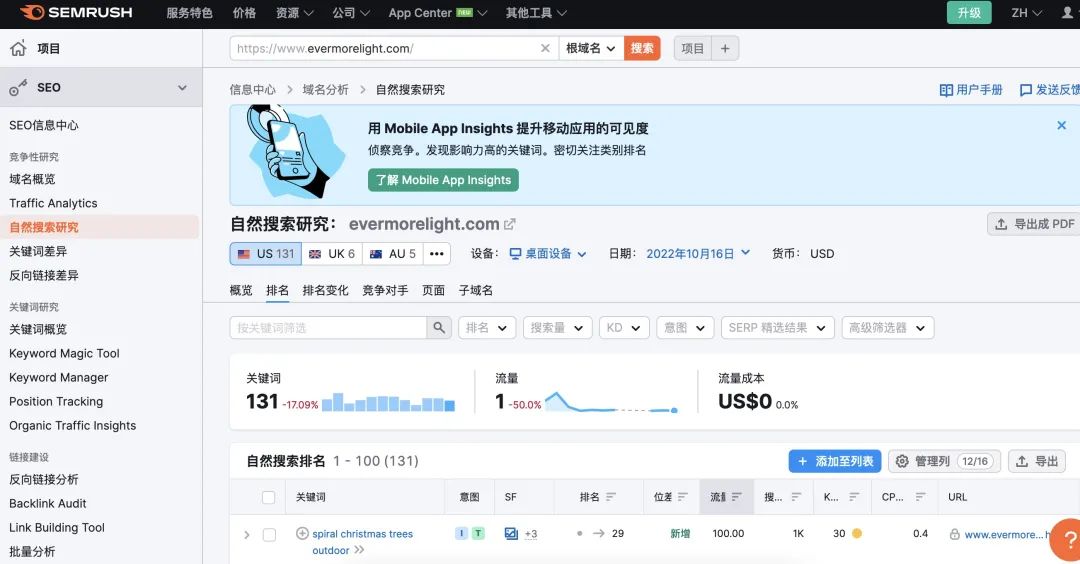Open more countries ellipsis button
This screenshot has height=564, width=1080.
pos(437,253)
